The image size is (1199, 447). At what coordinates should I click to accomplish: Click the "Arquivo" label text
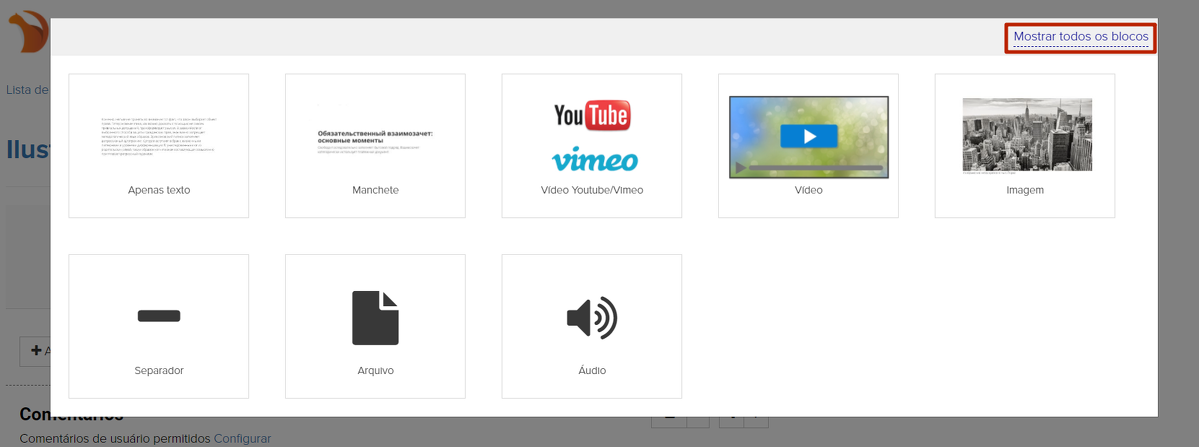pos(375,370)
